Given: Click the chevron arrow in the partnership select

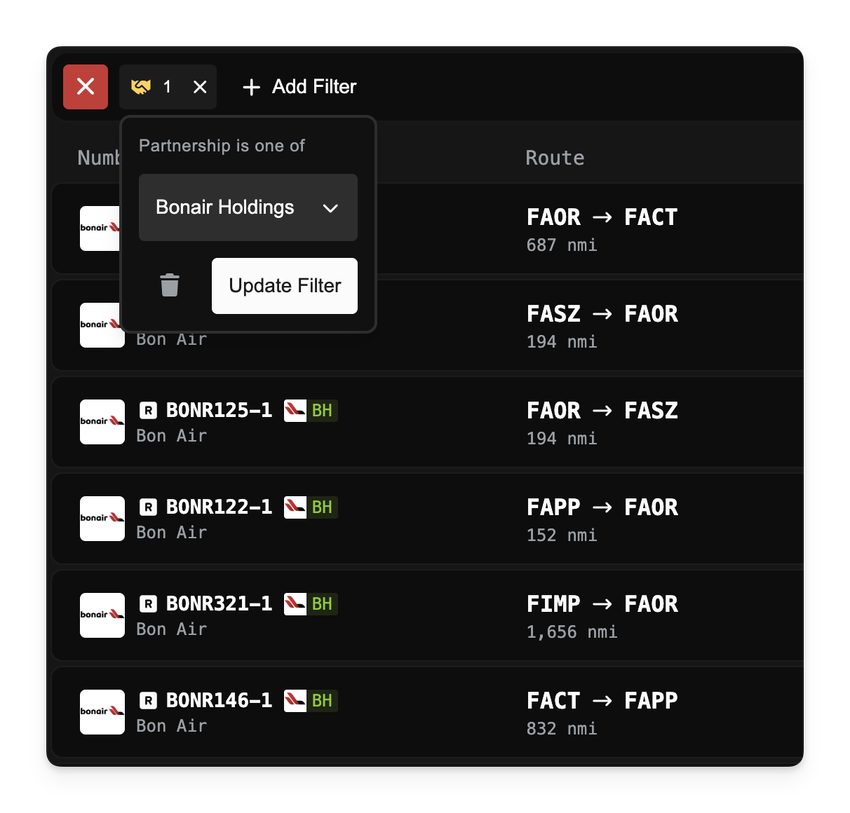Looking at the screenshot, I should pyautogui.click(x=331, y=208).
